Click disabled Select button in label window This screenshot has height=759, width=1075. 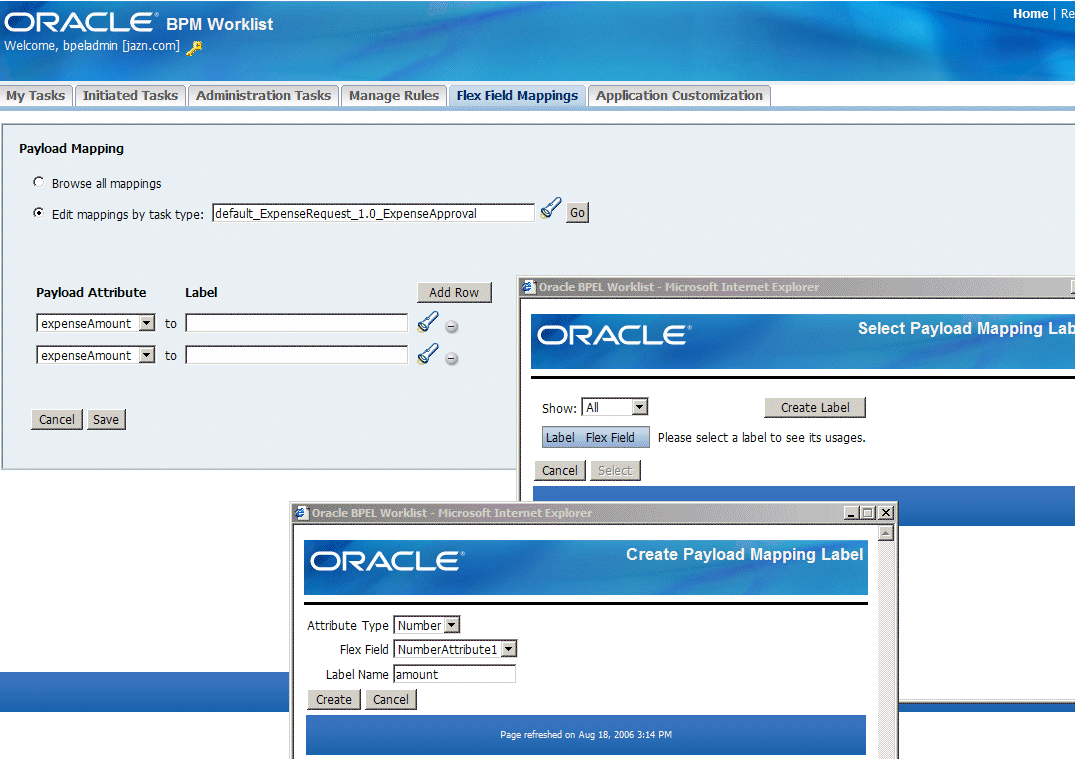coord(615,470)
